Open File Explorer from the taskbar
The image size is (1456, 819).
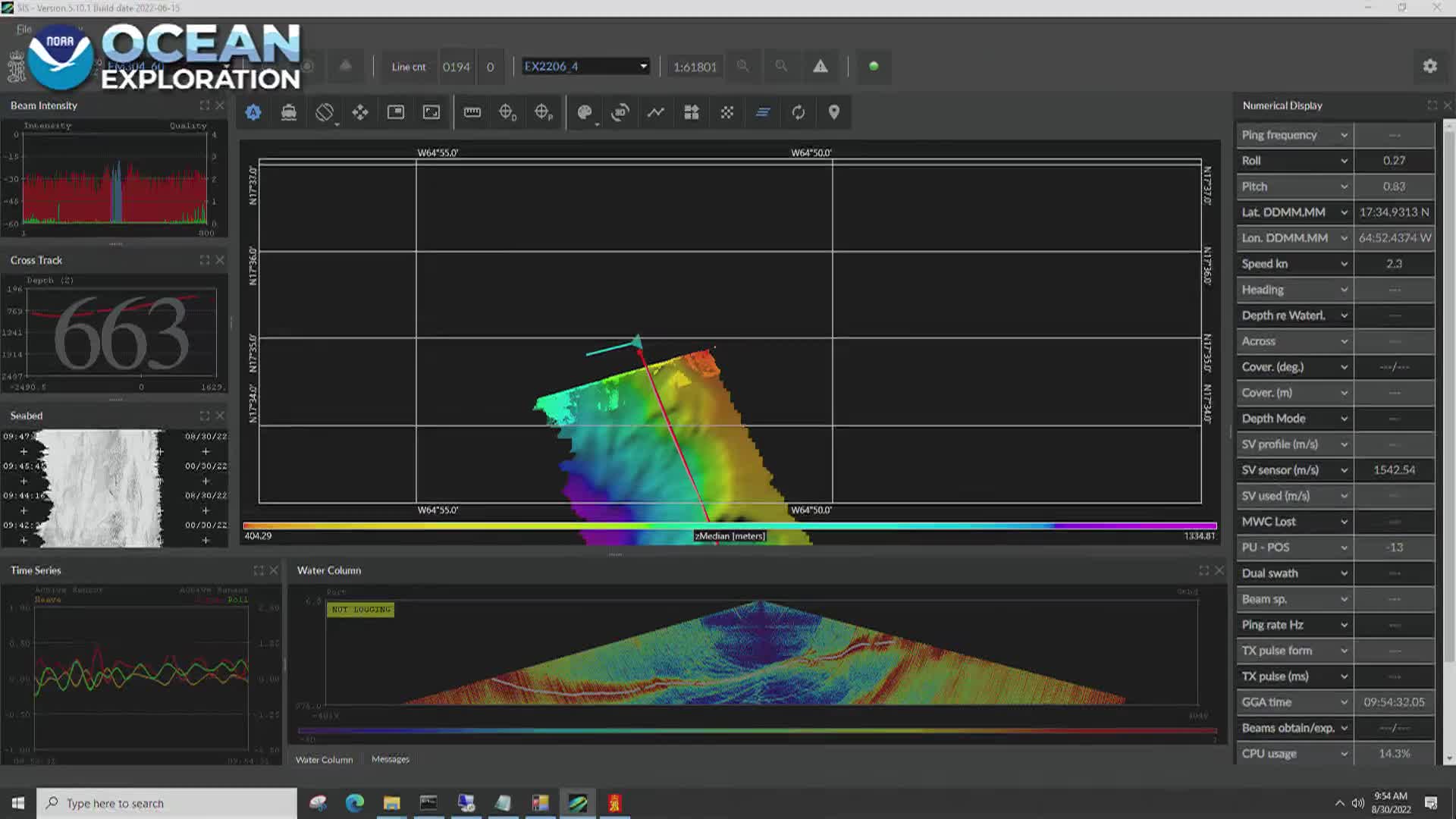391,803
